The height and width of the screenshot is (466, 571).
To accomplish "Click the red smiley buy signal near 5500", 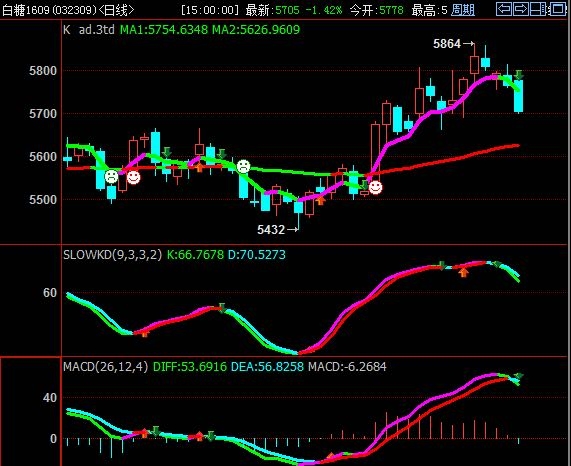I will click(375, 187).
